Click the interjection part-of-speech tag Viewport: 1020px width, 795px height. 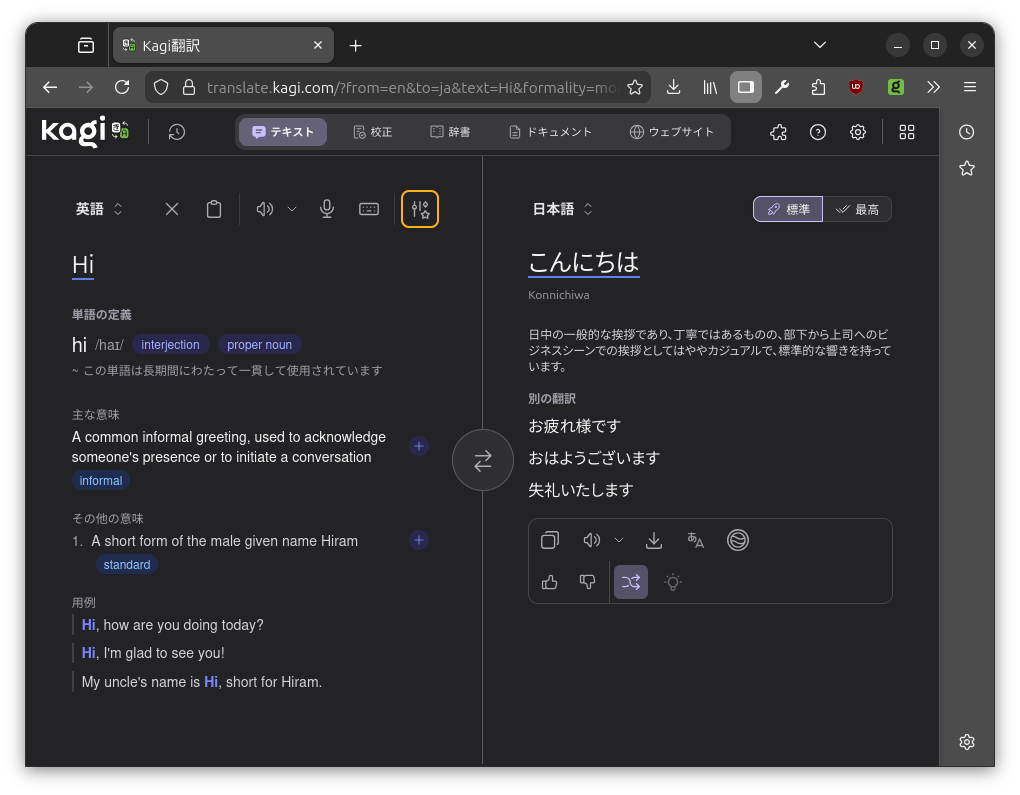pyautogui.click(x=170, y=345)
